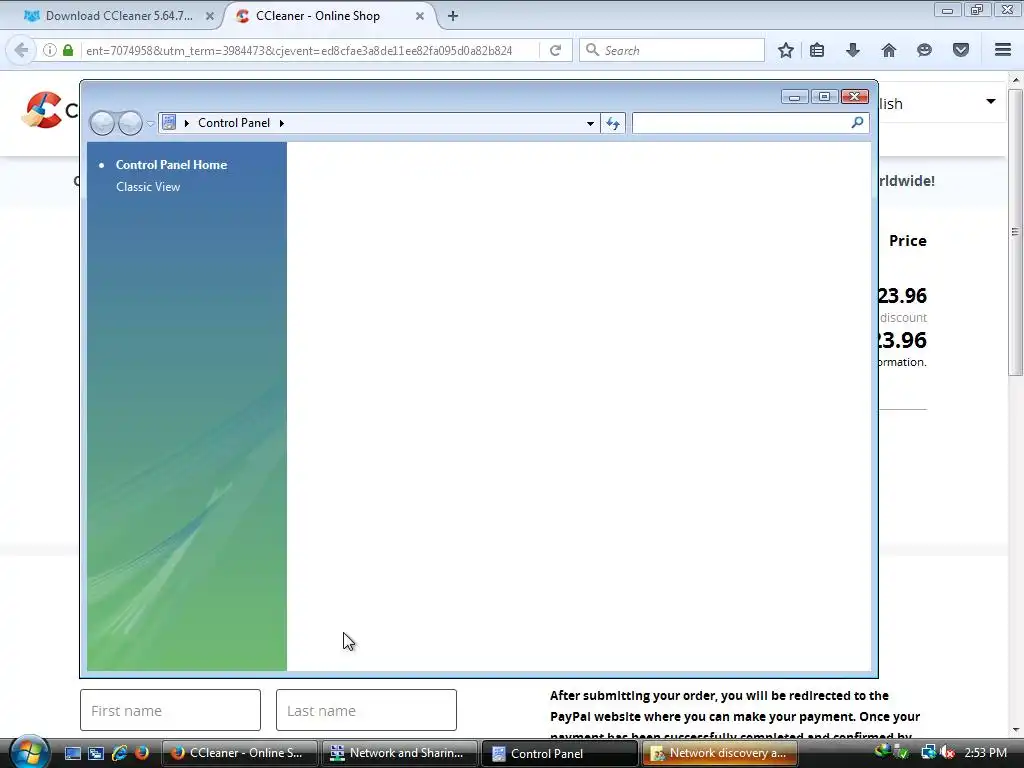Launch Internet Explorer from quick launch
The image size is (1024, 768).
[120, 753]
